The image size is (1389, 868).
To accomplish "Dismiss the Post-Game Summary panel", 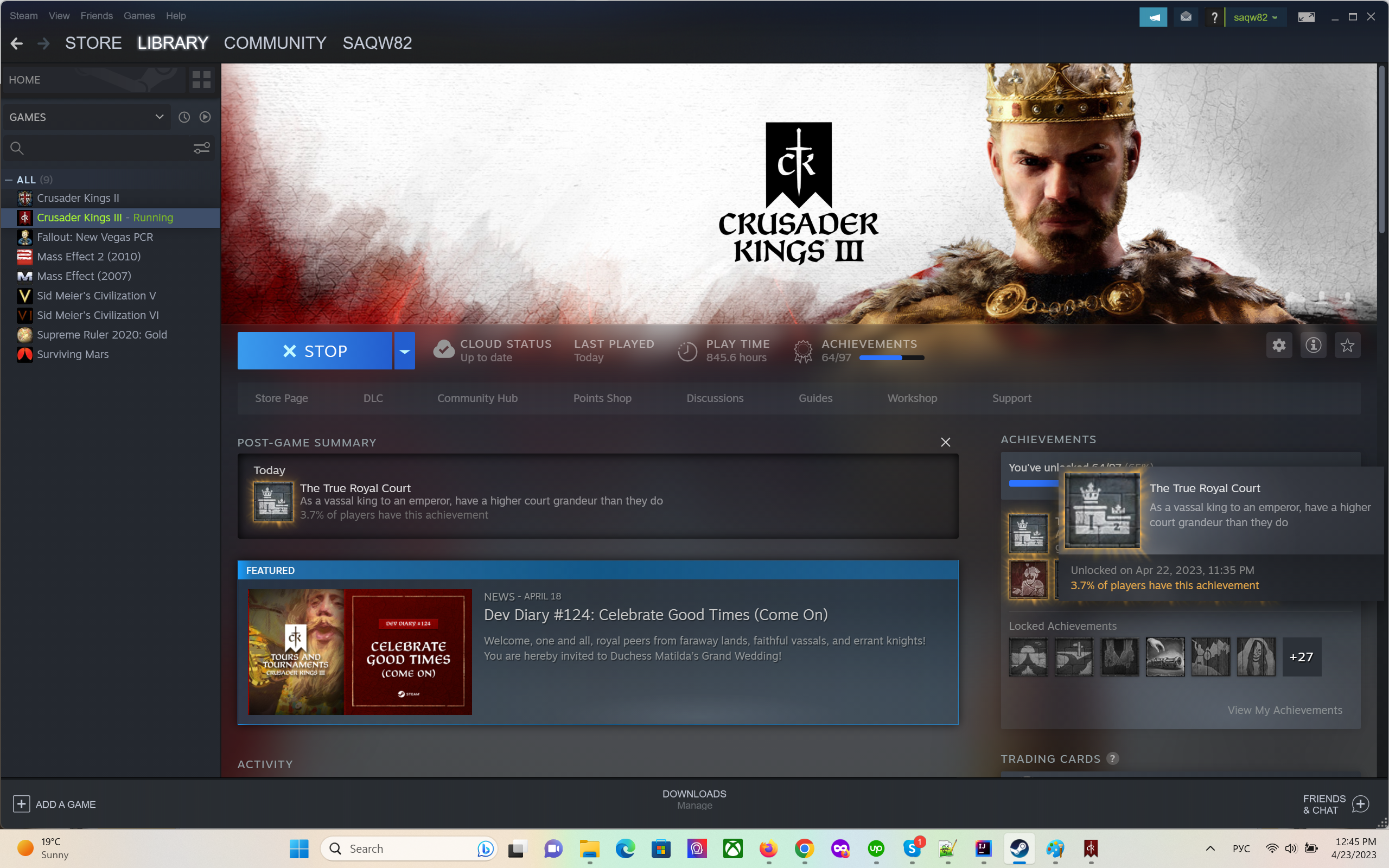I will [x=945, y=442].
